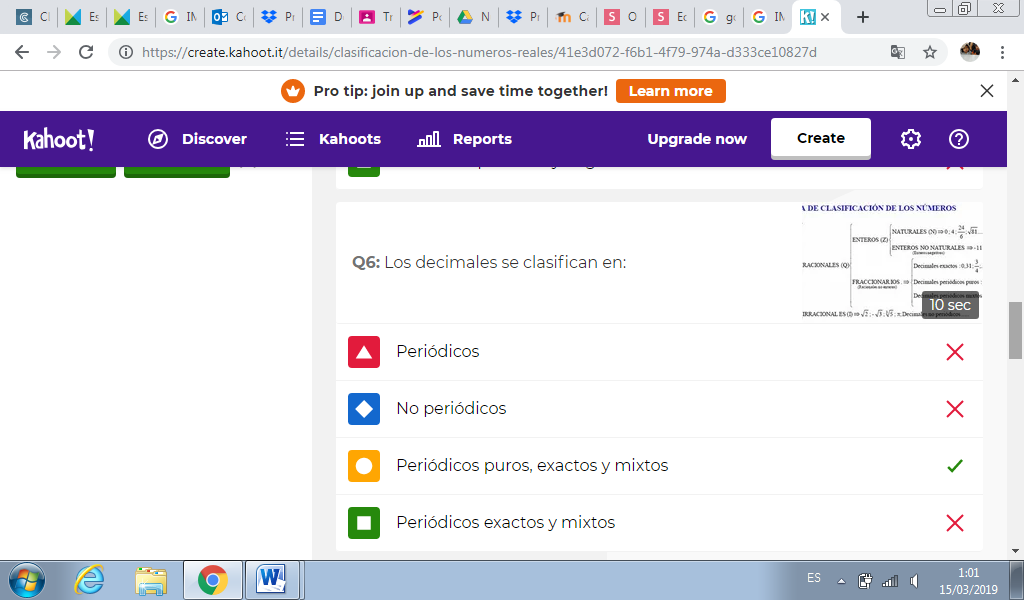Go back with browser back arrow
Viewport: 1024px width, 600px height.
pos(22,52)
